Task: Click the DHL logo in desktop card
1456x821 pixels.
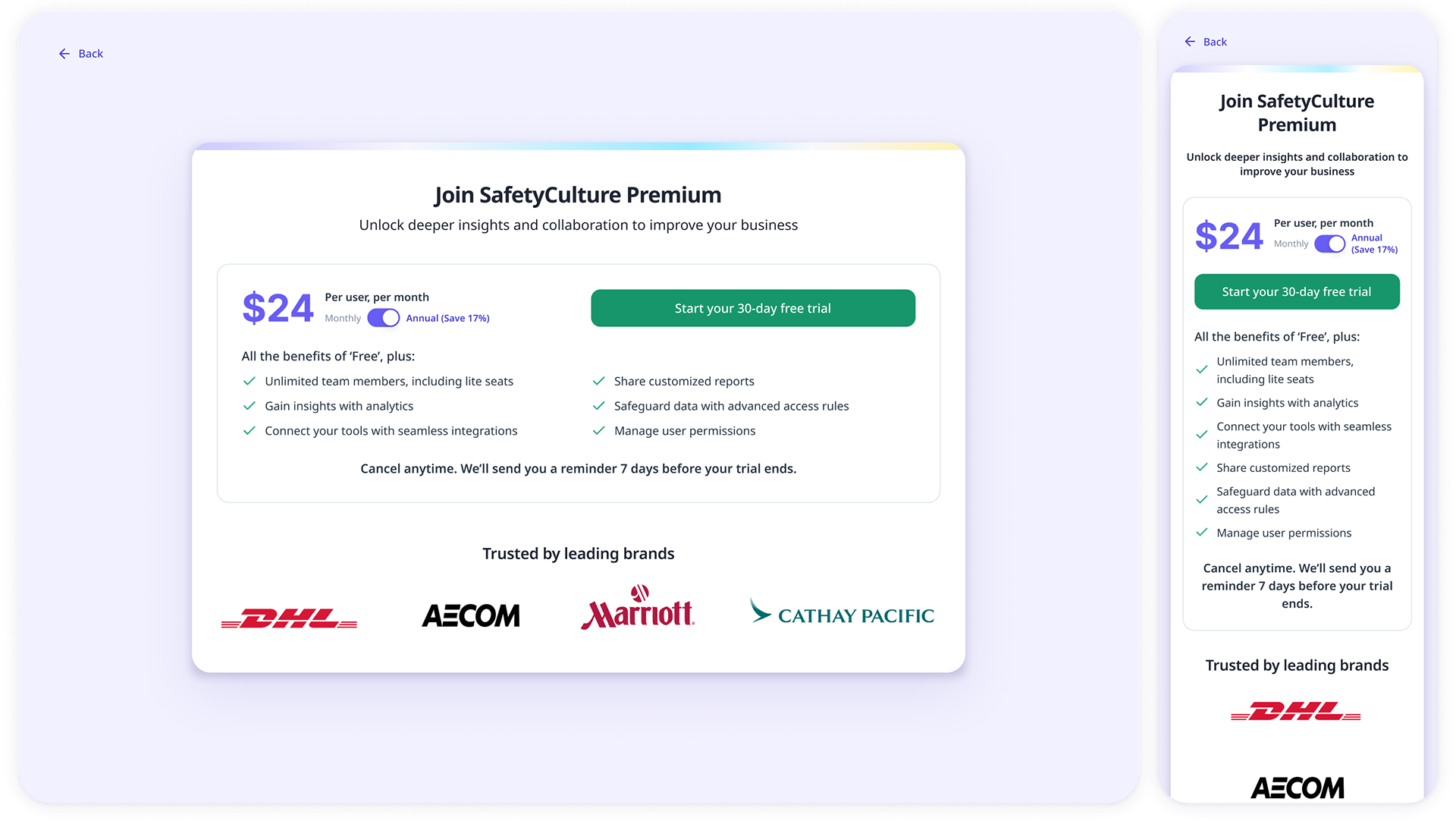Action: [x=289, y=618]
